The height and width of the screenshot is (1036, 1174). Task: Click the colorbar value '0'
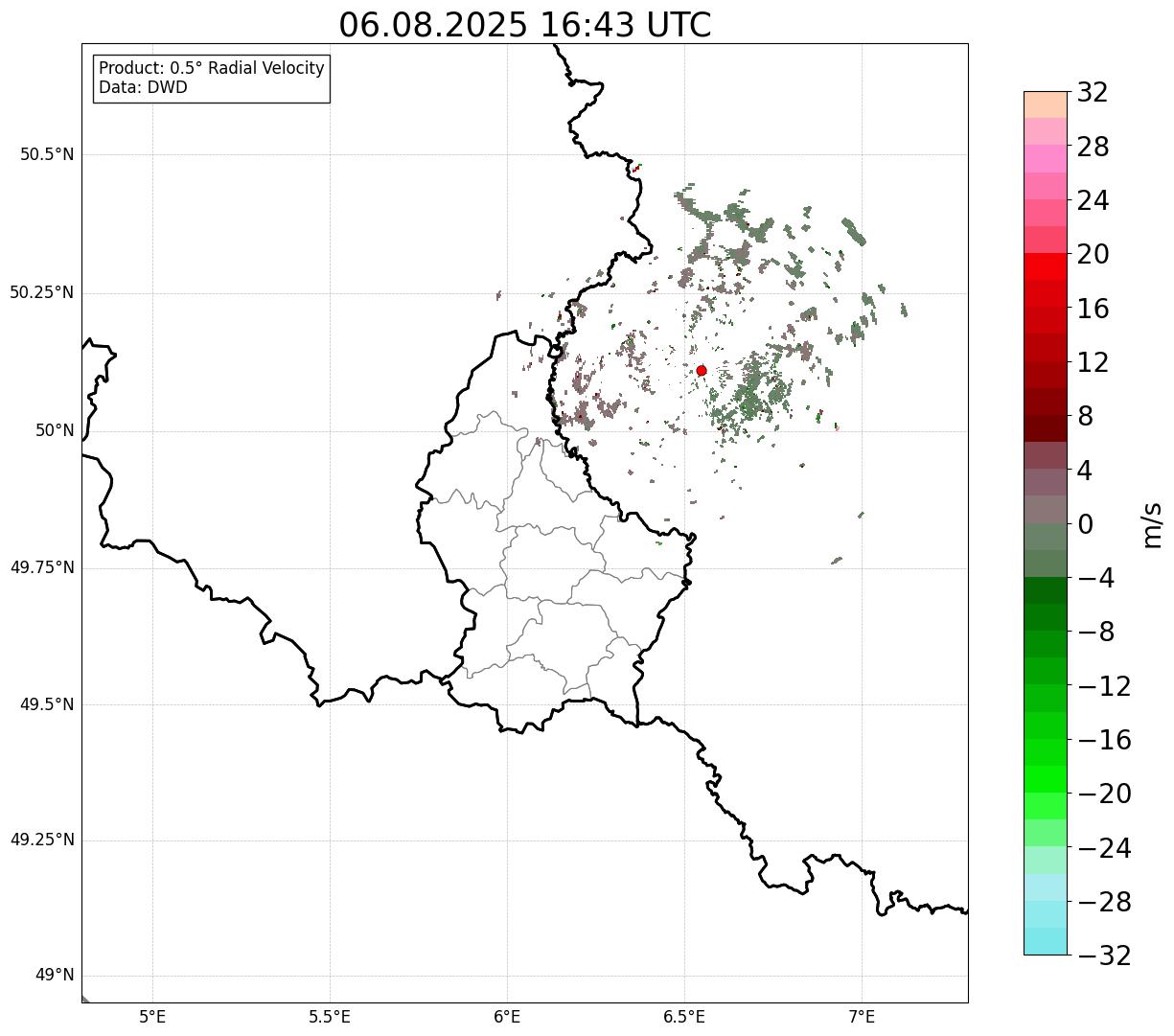1085,524
